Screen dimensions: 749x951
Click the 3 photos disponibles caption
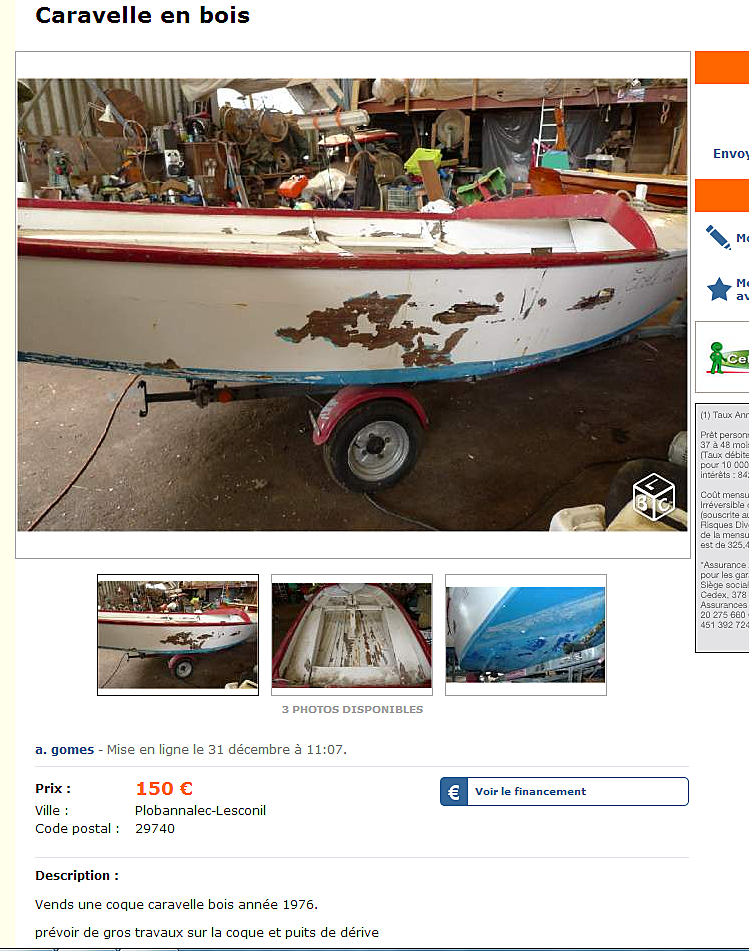352,709
